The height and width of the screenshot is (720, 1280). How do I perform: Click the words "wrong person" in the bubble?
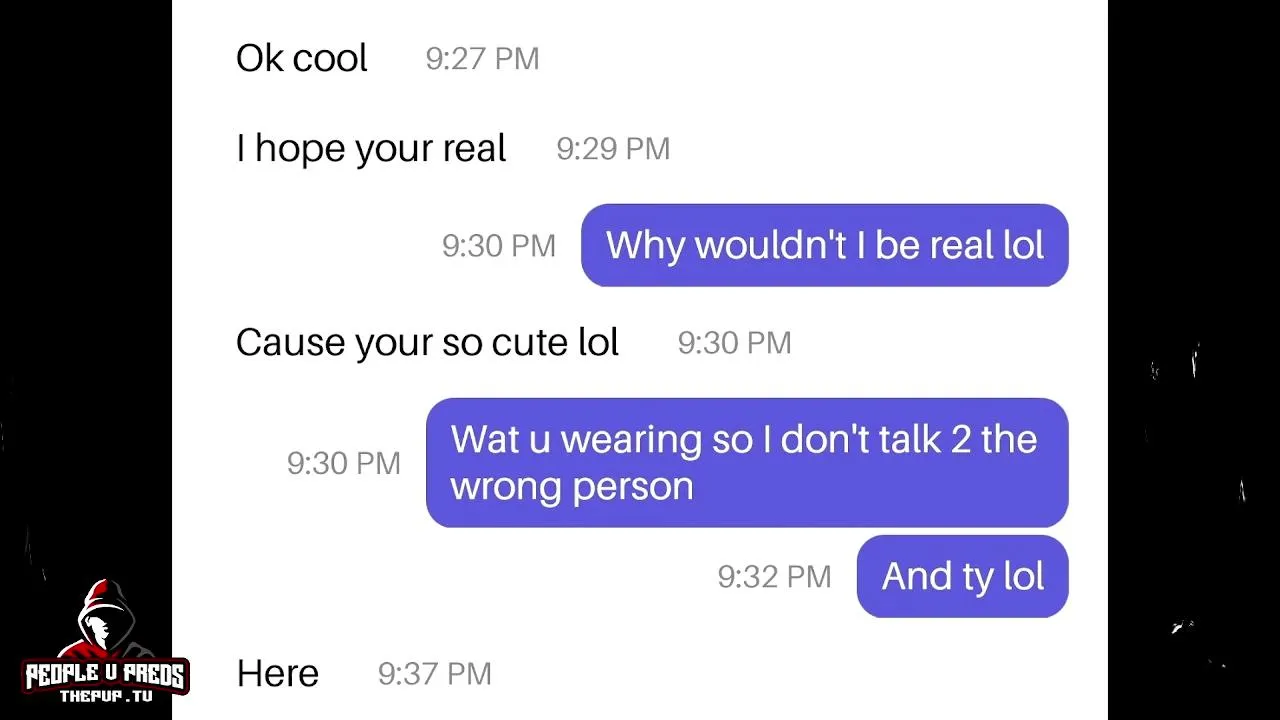click(571, 487)
